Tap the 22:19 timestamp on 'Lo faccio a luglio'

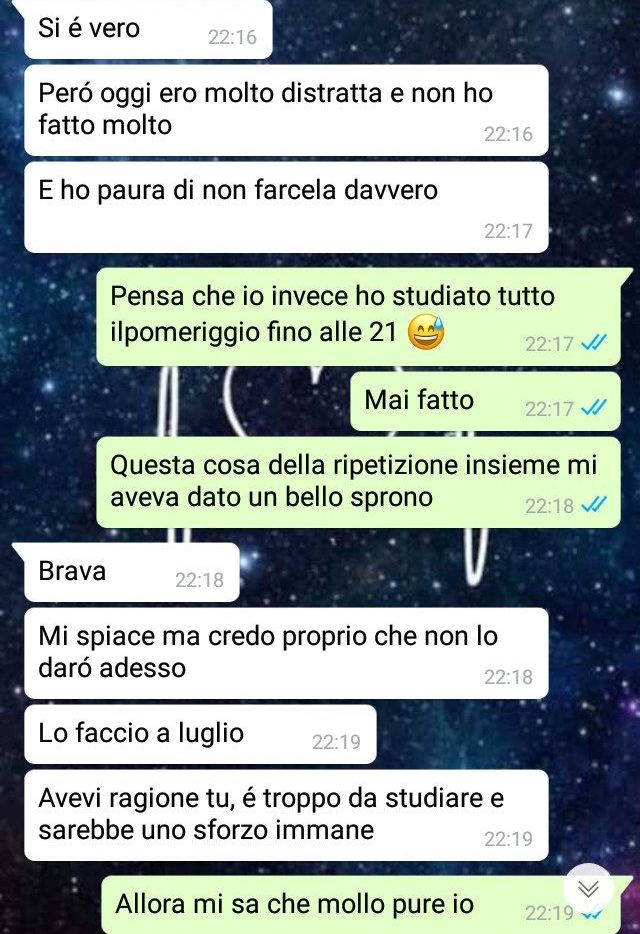click(x=336, y=742)
